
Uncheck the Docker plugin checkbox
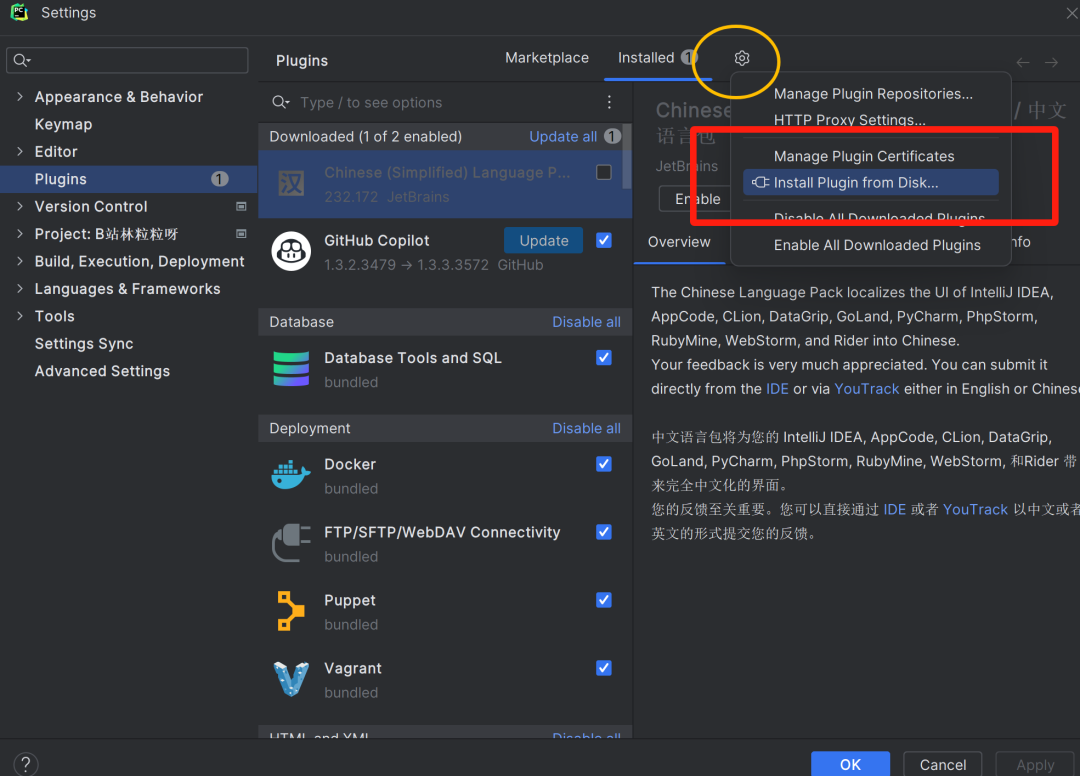tap(603, 464)
